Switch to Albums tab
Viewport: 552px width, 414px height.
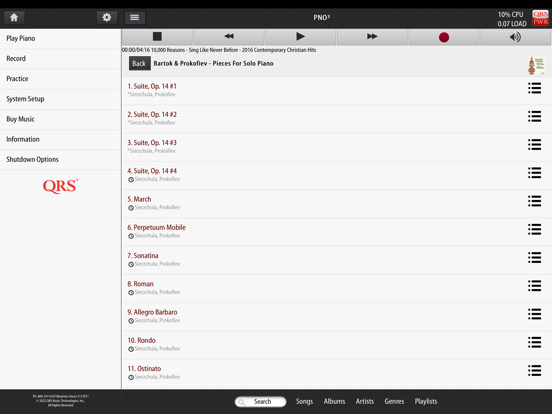click(334, 401)
